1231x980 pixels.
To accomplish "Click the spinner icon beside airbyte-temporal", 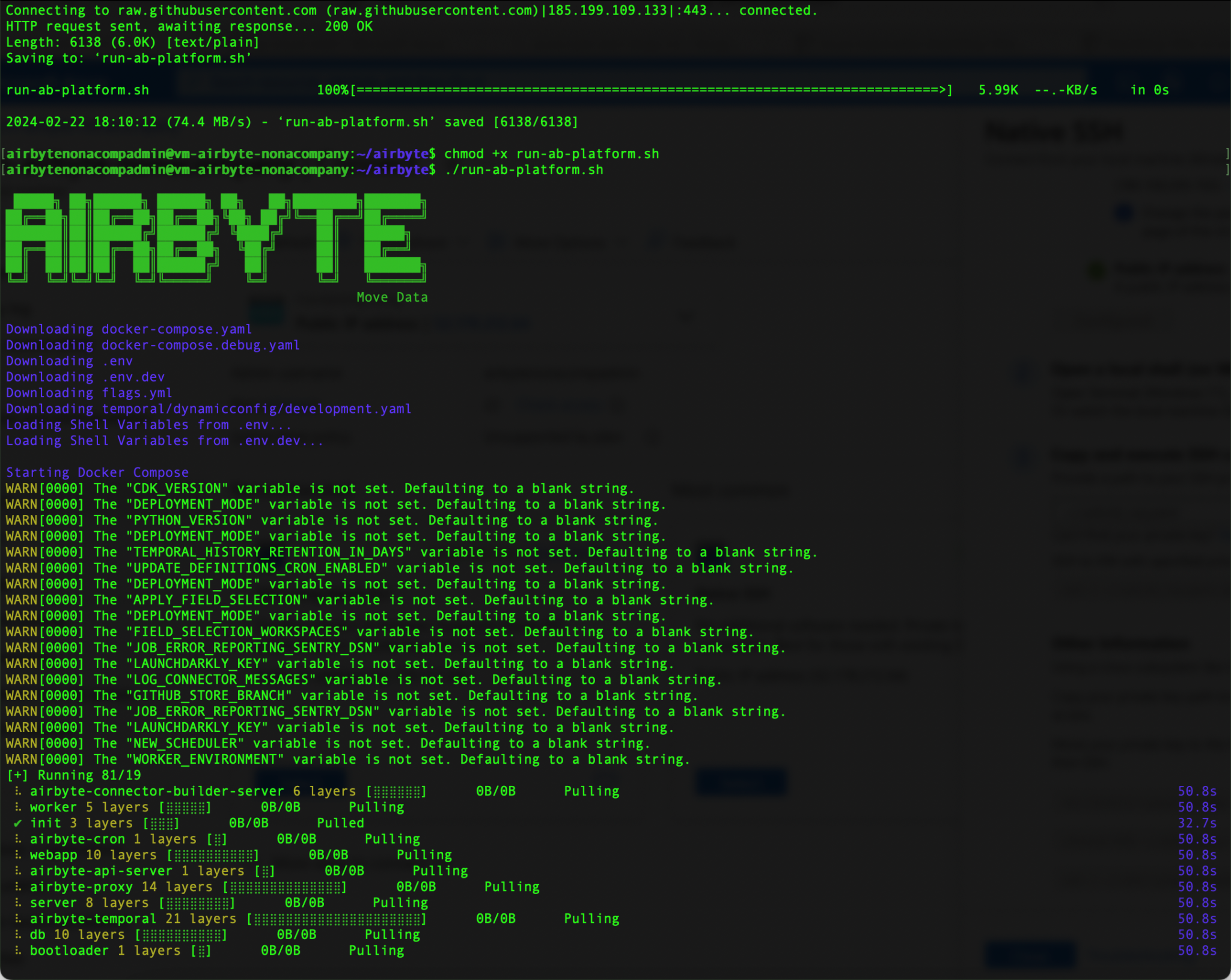I will tap(18, 919).
